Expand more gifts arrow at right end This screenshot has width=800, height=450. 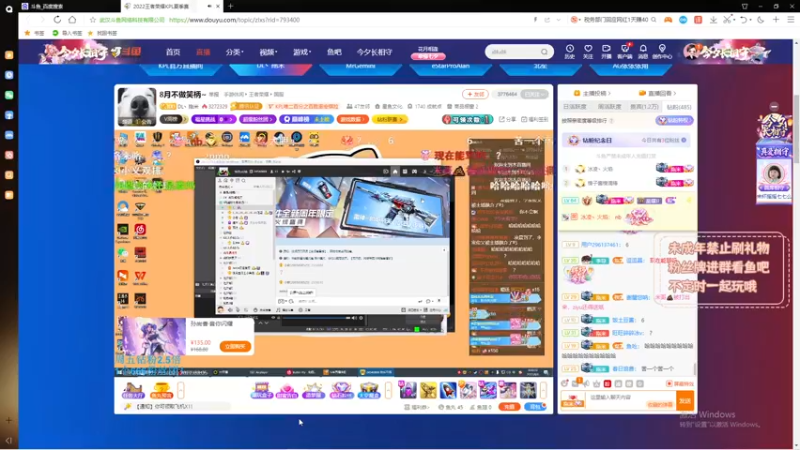point(543,390)
